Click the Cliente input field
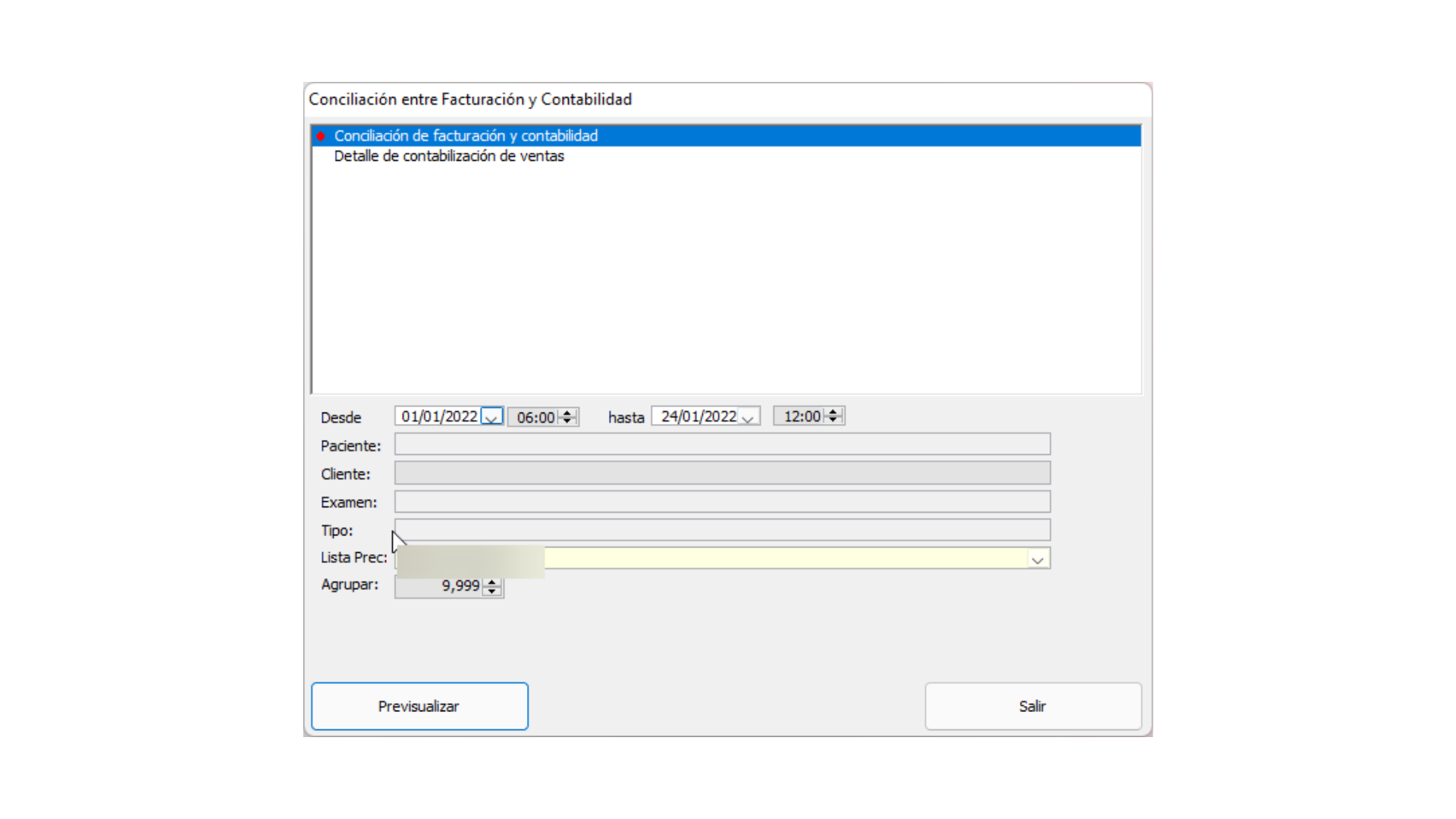This screenshot has height=819, width=1456. (722, 473)
